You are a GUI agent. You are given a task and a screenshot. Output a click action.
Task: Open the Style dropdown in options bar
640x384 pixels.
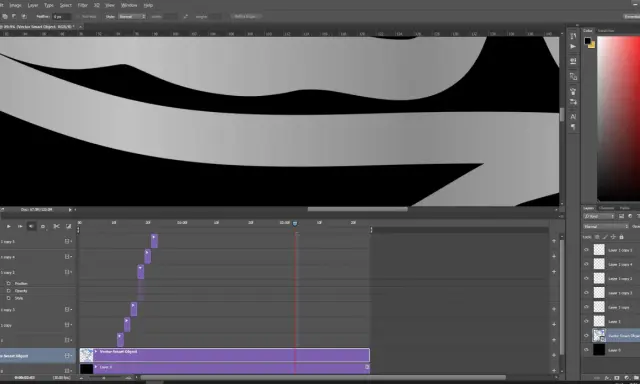[x=132, y=17]
